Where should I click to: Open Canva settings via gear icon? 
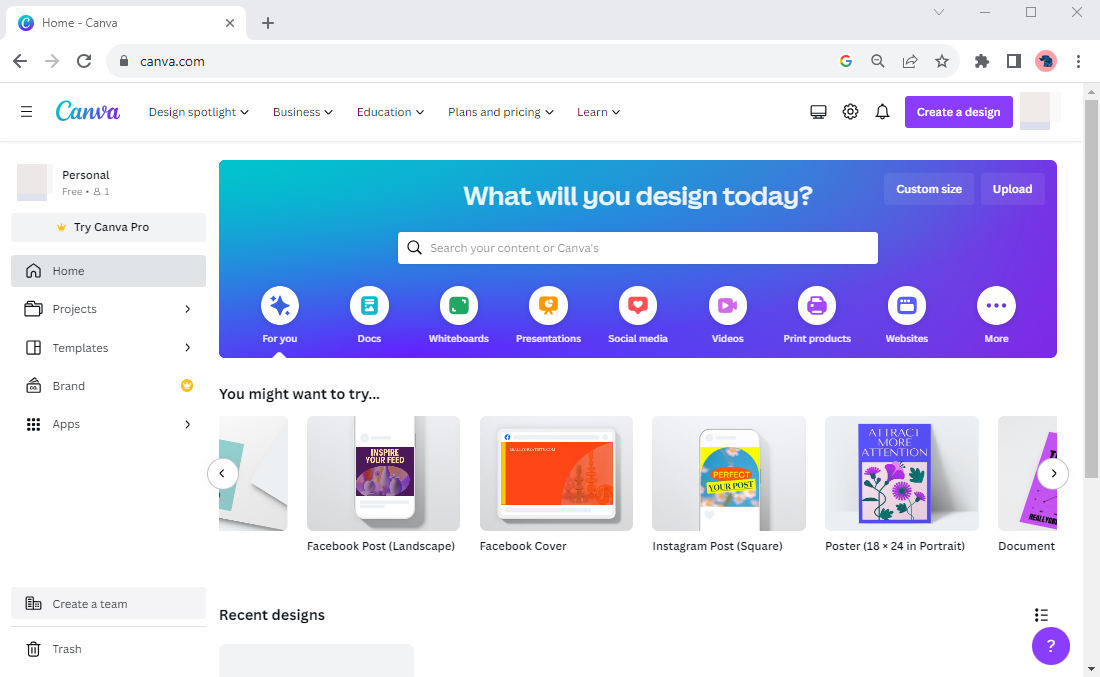(x=850, y=111)
